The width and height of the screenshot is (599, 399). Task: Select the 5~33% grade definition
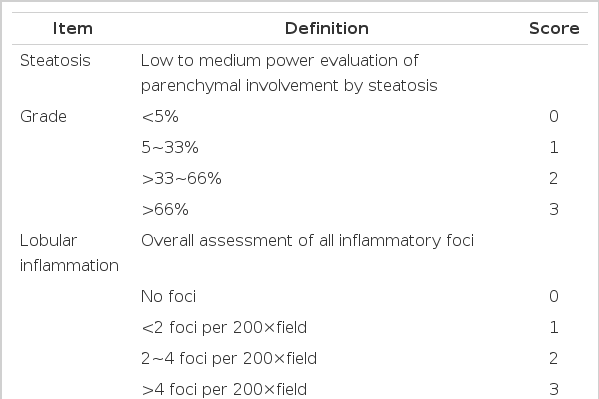click(x=170, y=147)
